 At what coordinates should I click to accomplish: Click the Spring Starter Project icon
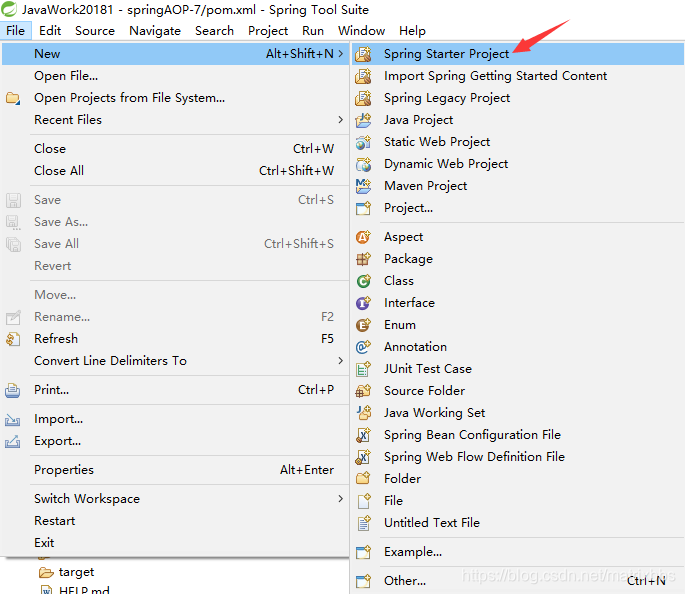[363, 54]
